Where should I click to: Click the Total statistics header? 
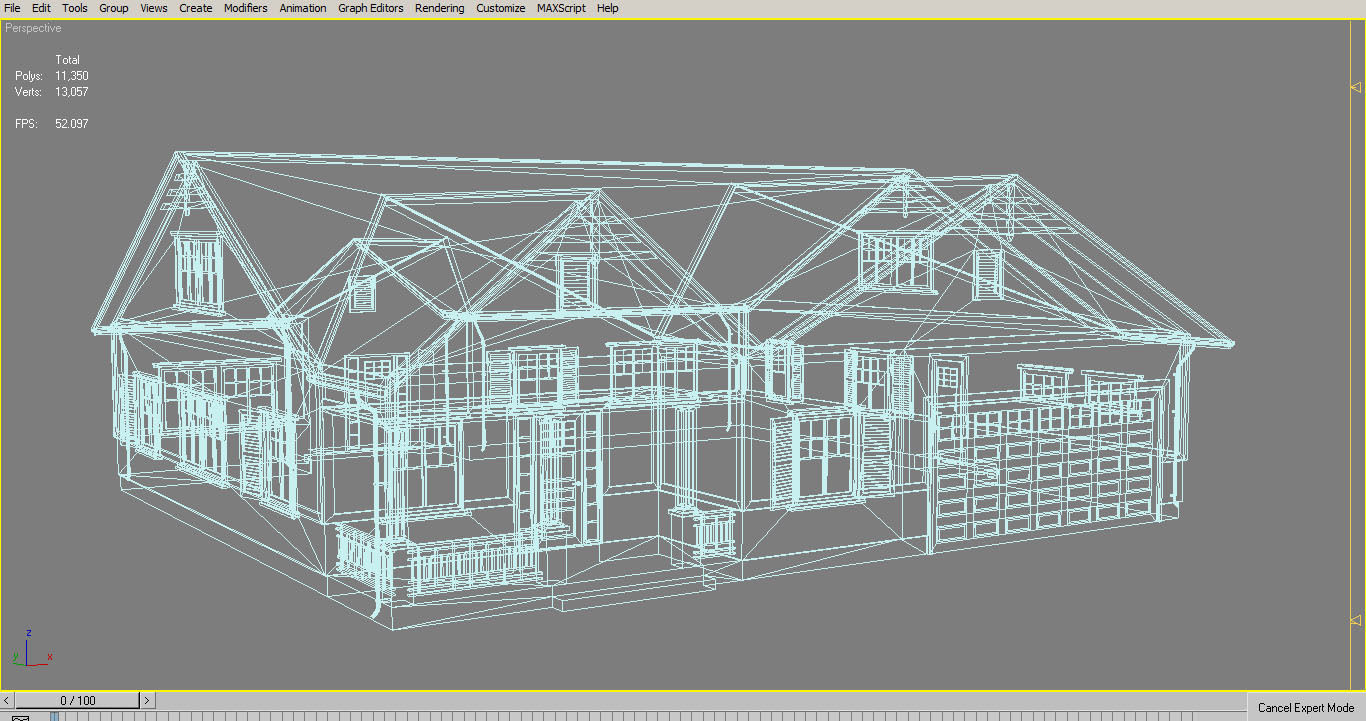tap(68, 60)
